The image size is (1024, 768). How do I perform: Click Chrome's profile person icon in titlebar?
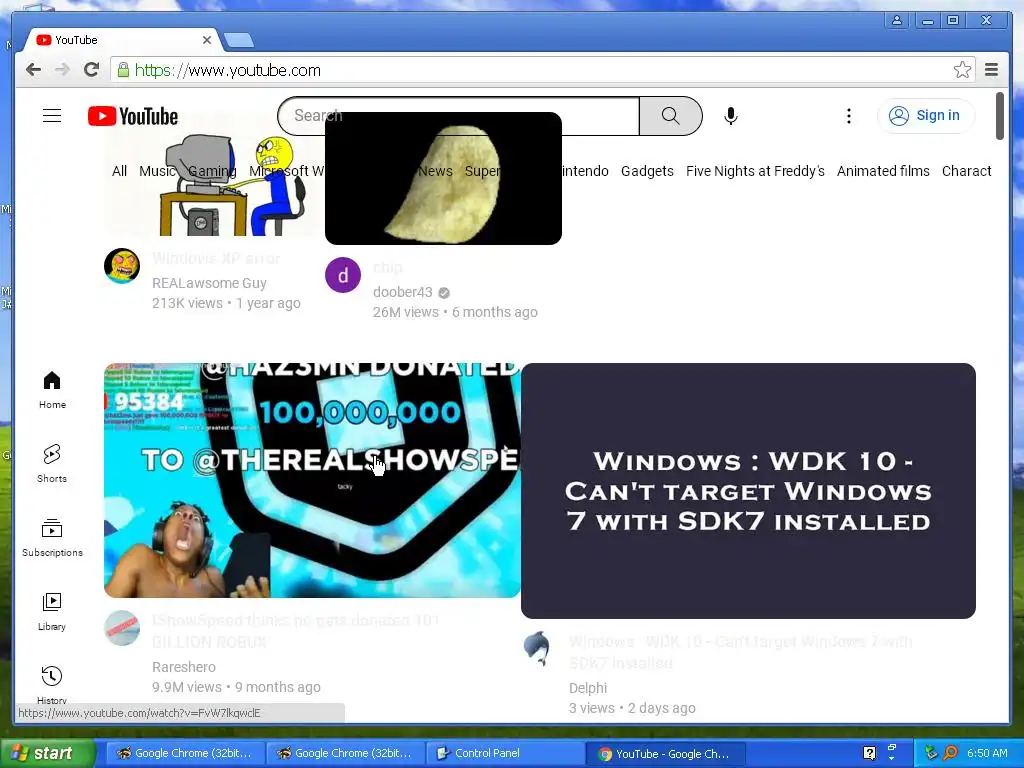(897, 20)
